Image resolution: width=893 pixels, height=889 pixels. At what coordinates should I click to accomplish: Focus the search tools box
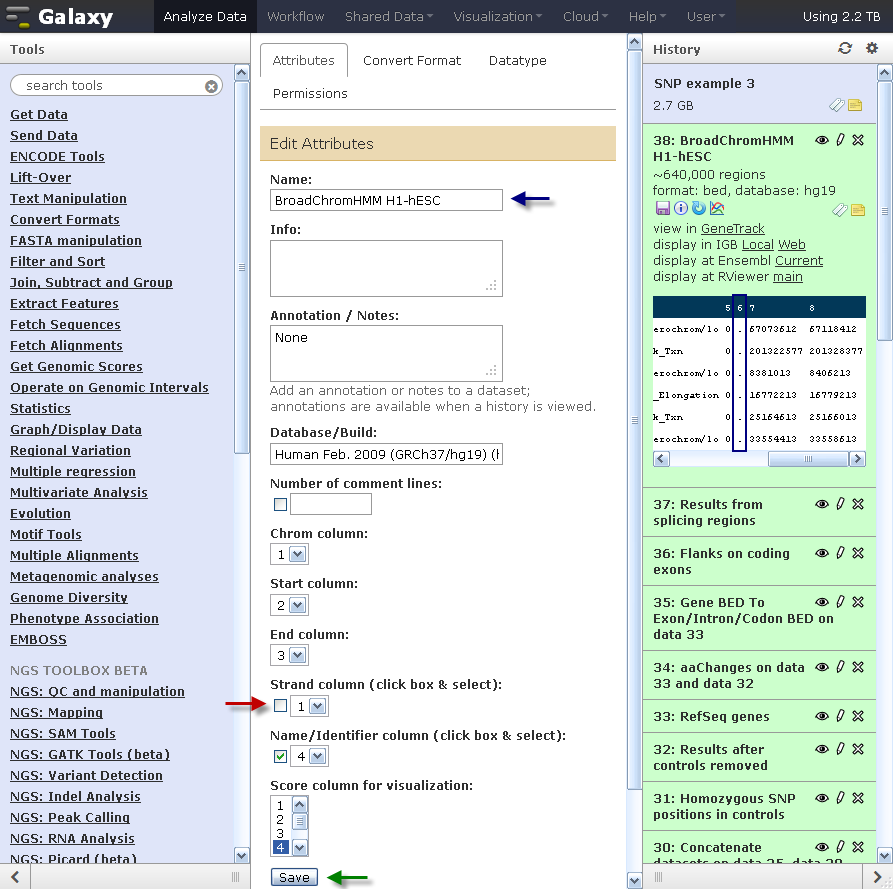(x=116, y=85)
